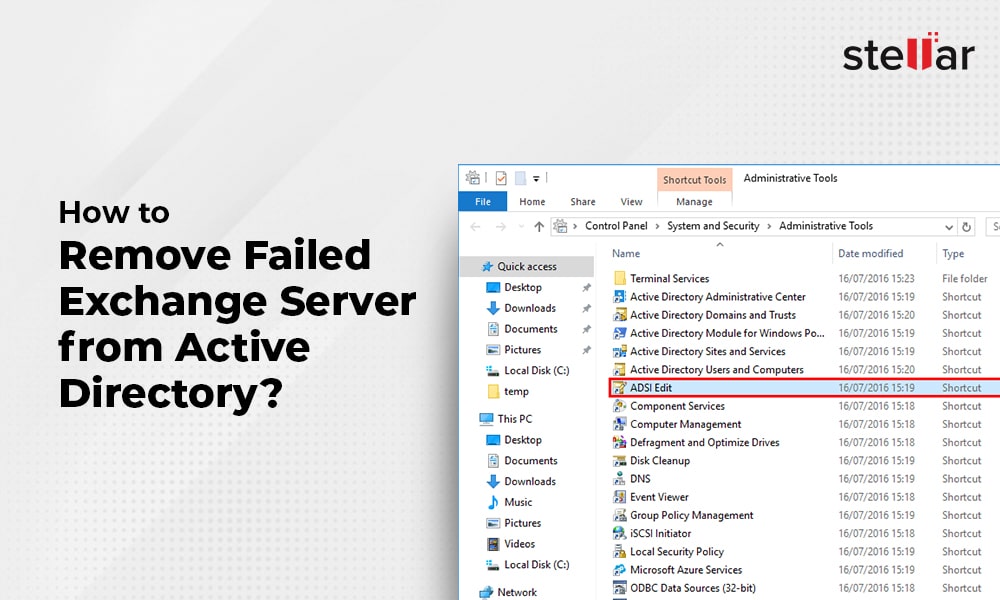Select Desktop under This PC
Viewport: 1000px width, 600px height.
(523, 440)
